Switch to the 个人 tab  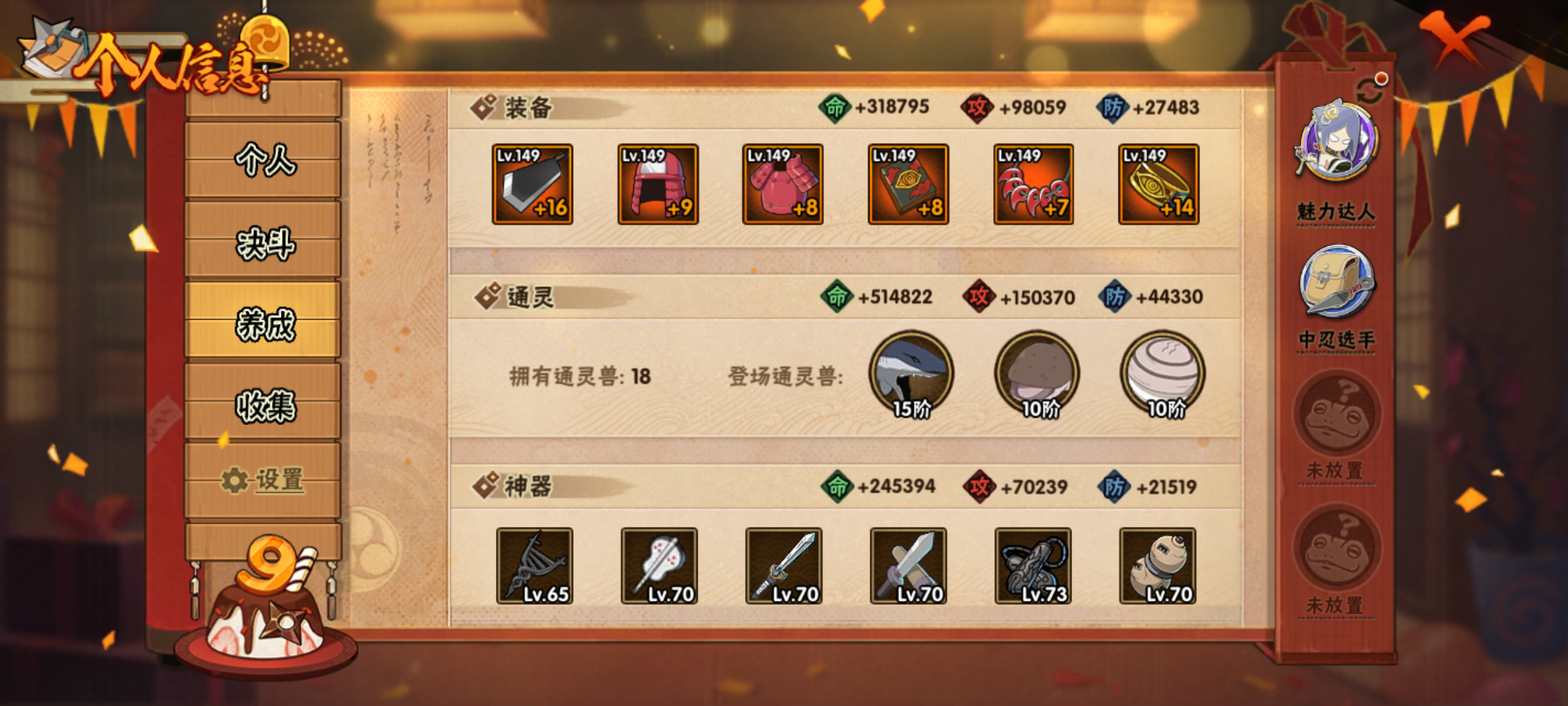pyautogui.click(x=263, y=160)
